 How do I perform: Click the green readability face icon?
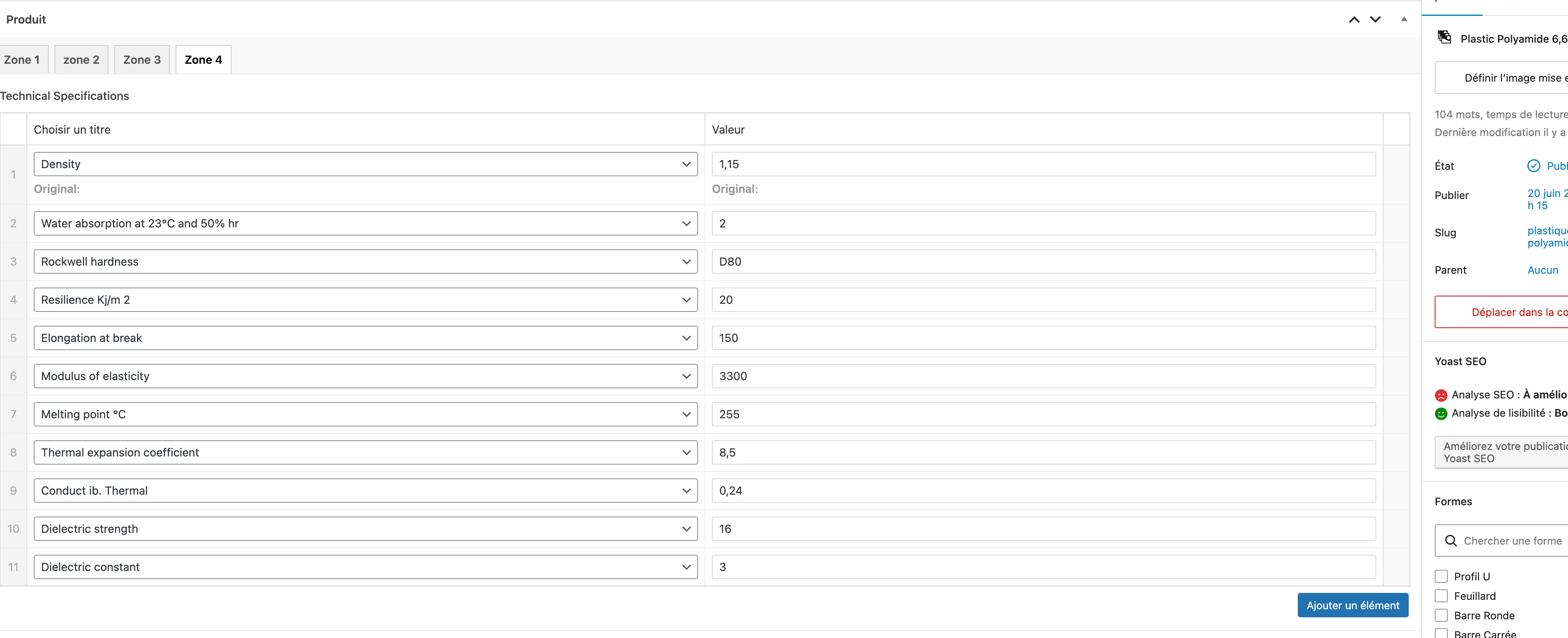[x=1441, y=413]
